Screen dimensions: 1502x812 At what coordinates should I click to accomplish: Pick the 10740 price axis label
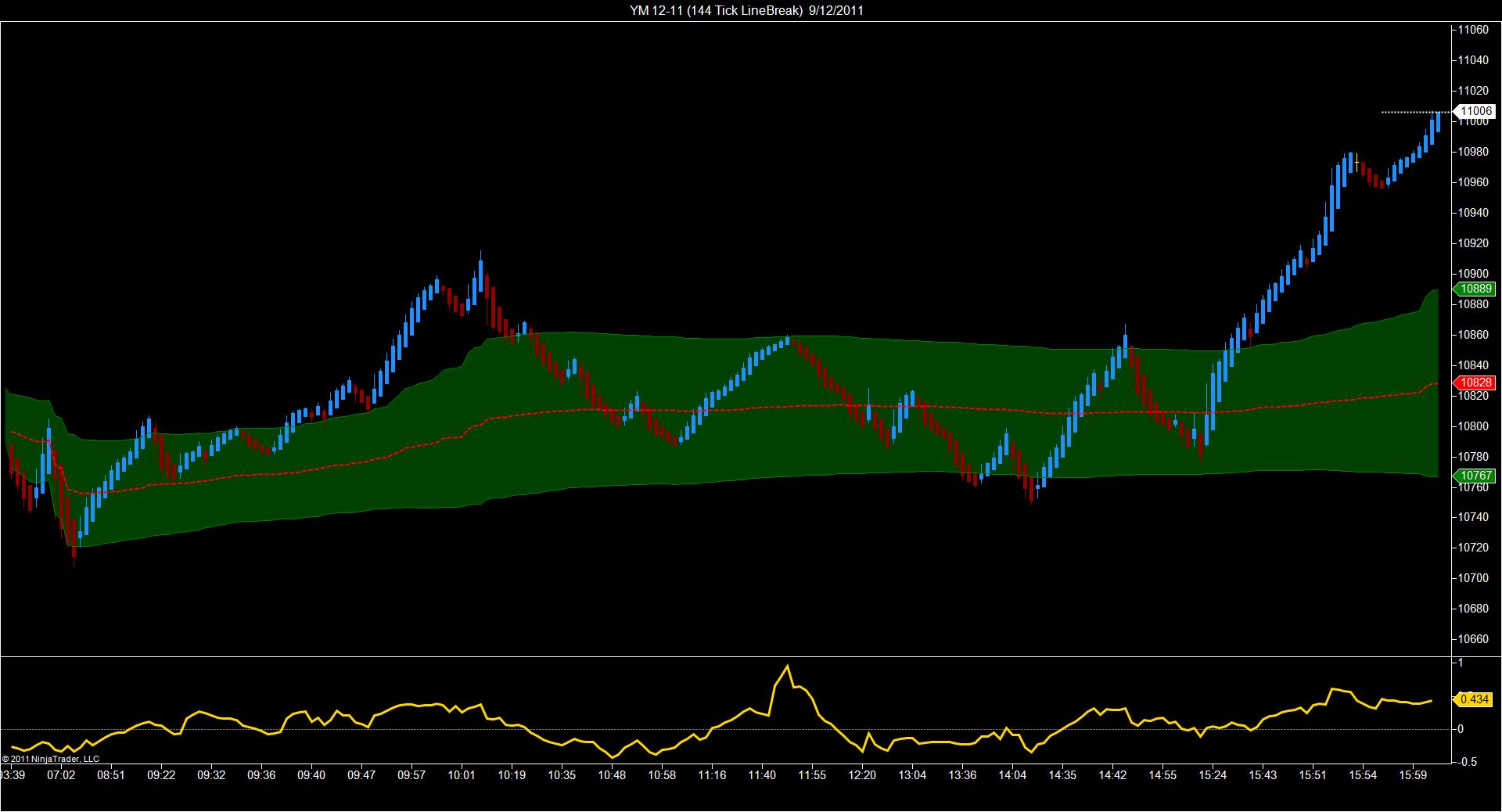1472,517
